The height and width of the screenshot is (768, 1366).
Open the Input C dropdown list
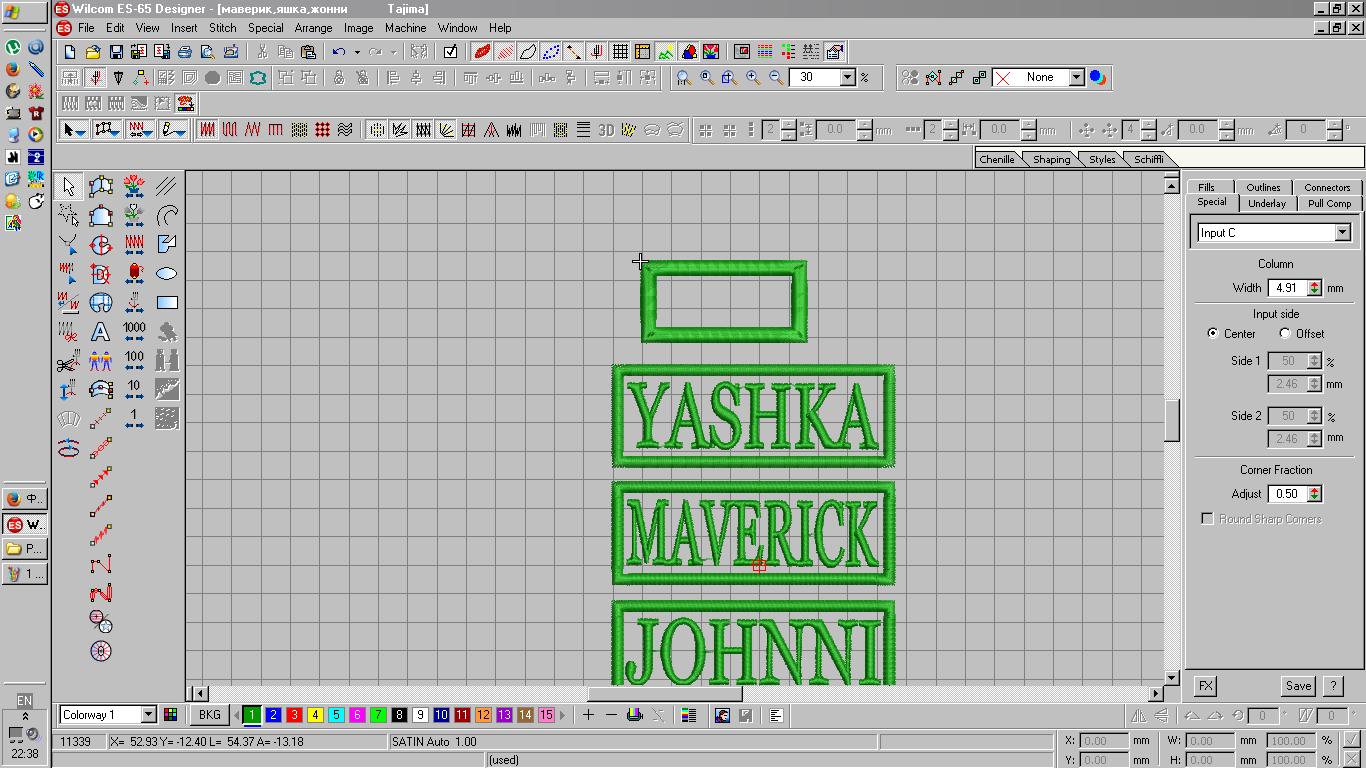click(x=1342, y=233)
